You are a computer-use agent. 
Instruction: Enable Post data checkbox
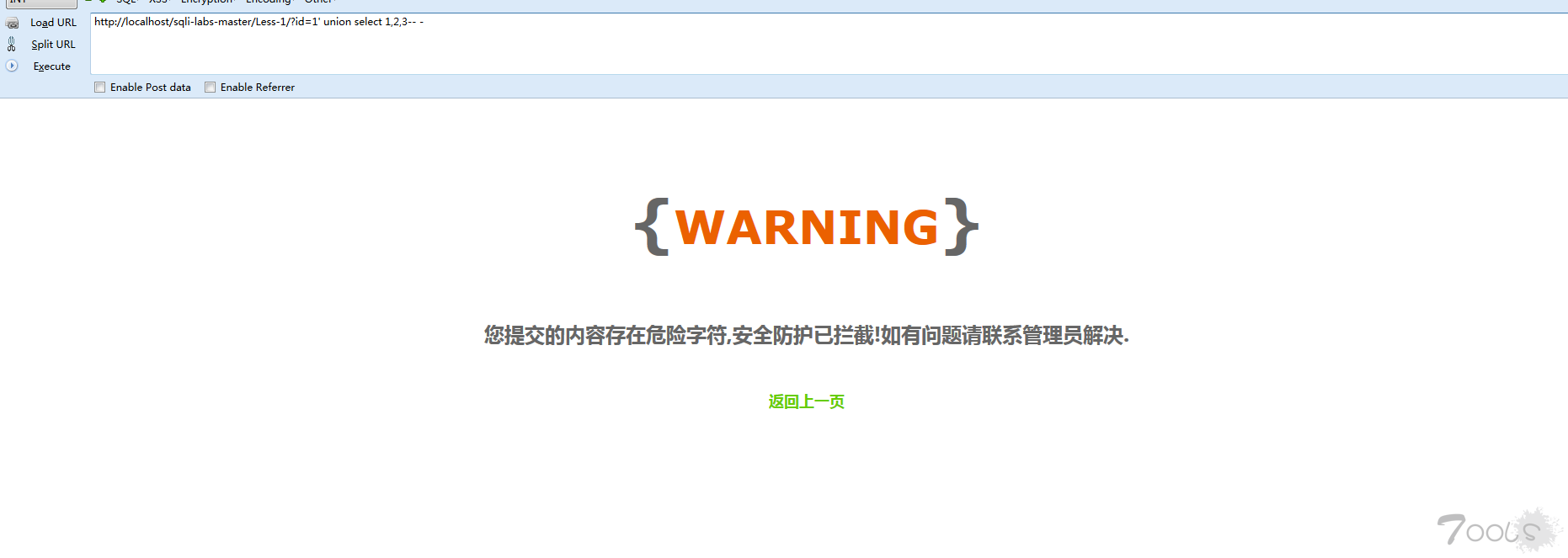pos(100,88)
